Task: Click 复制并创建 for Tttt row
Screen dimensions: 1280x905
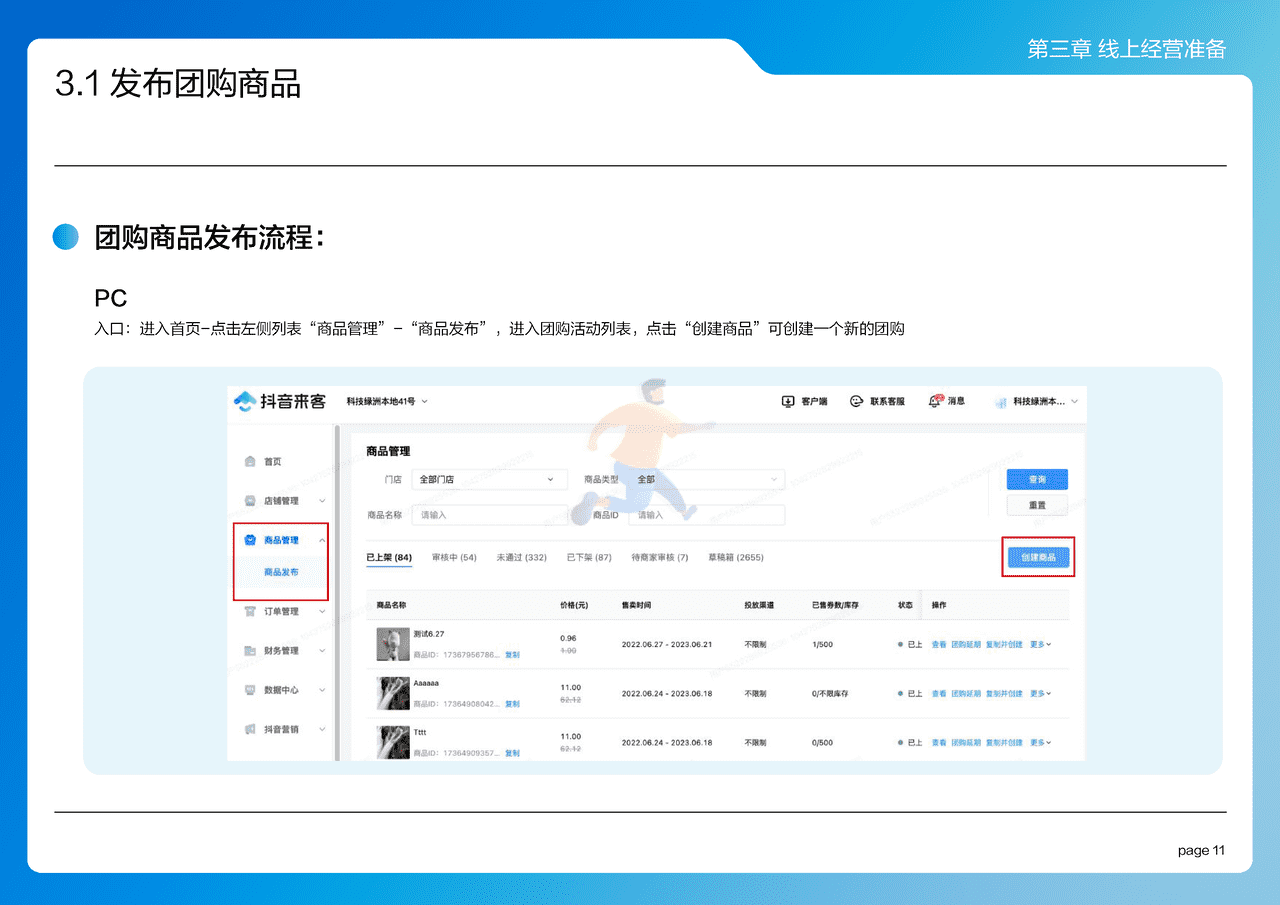Action: point(1004,743)
